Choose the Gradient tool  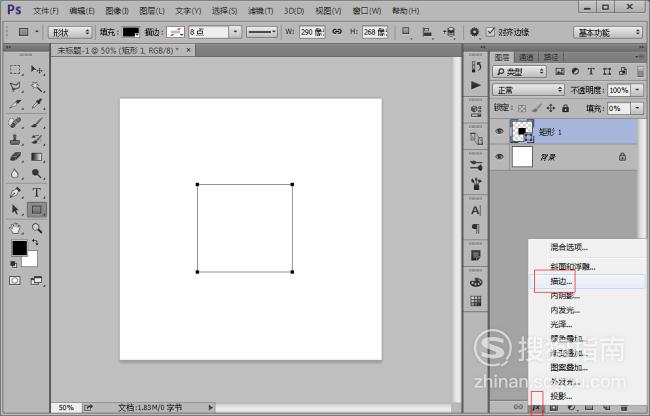point(37,157)
